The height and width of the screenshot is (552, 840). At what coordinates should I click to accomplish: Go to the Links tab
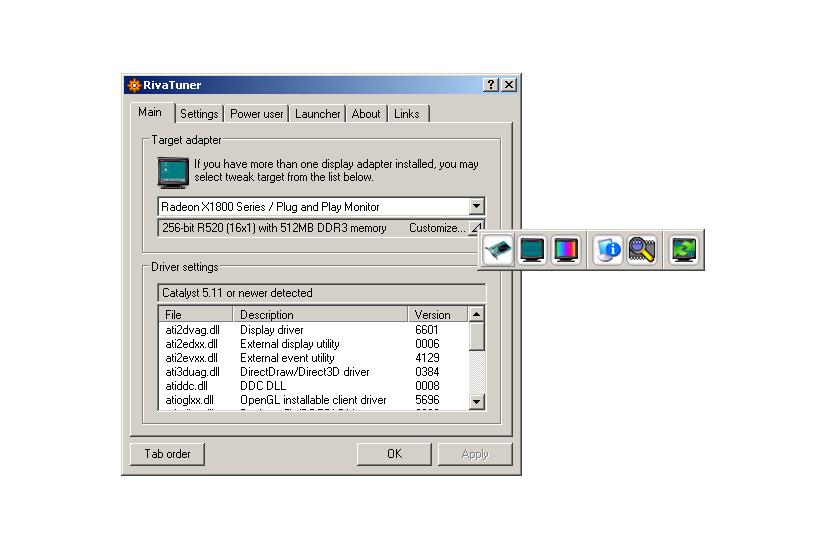tap(407, 114)
